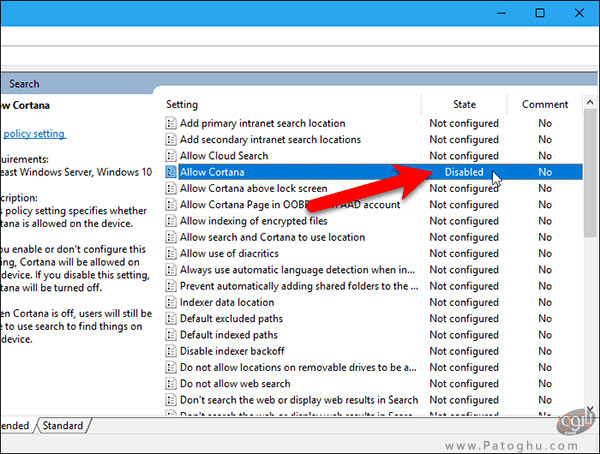
Task: Click the icon beside Default indexed paths
Action: click(171, 335)
